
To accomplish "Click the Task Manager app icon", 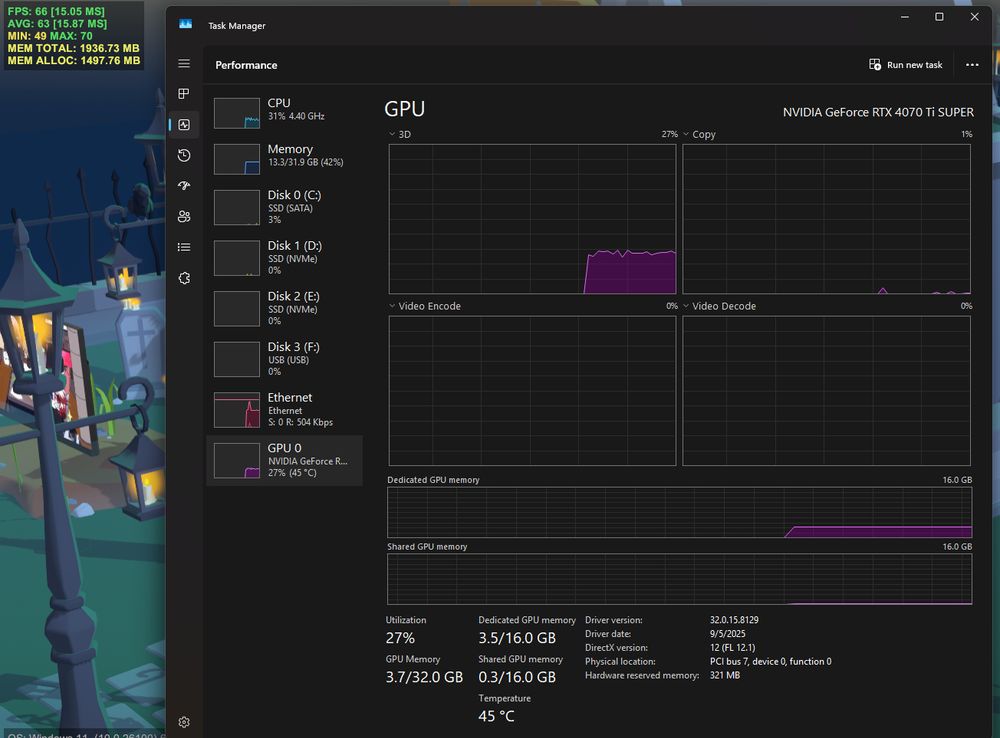I will click(x=186, y=24).
